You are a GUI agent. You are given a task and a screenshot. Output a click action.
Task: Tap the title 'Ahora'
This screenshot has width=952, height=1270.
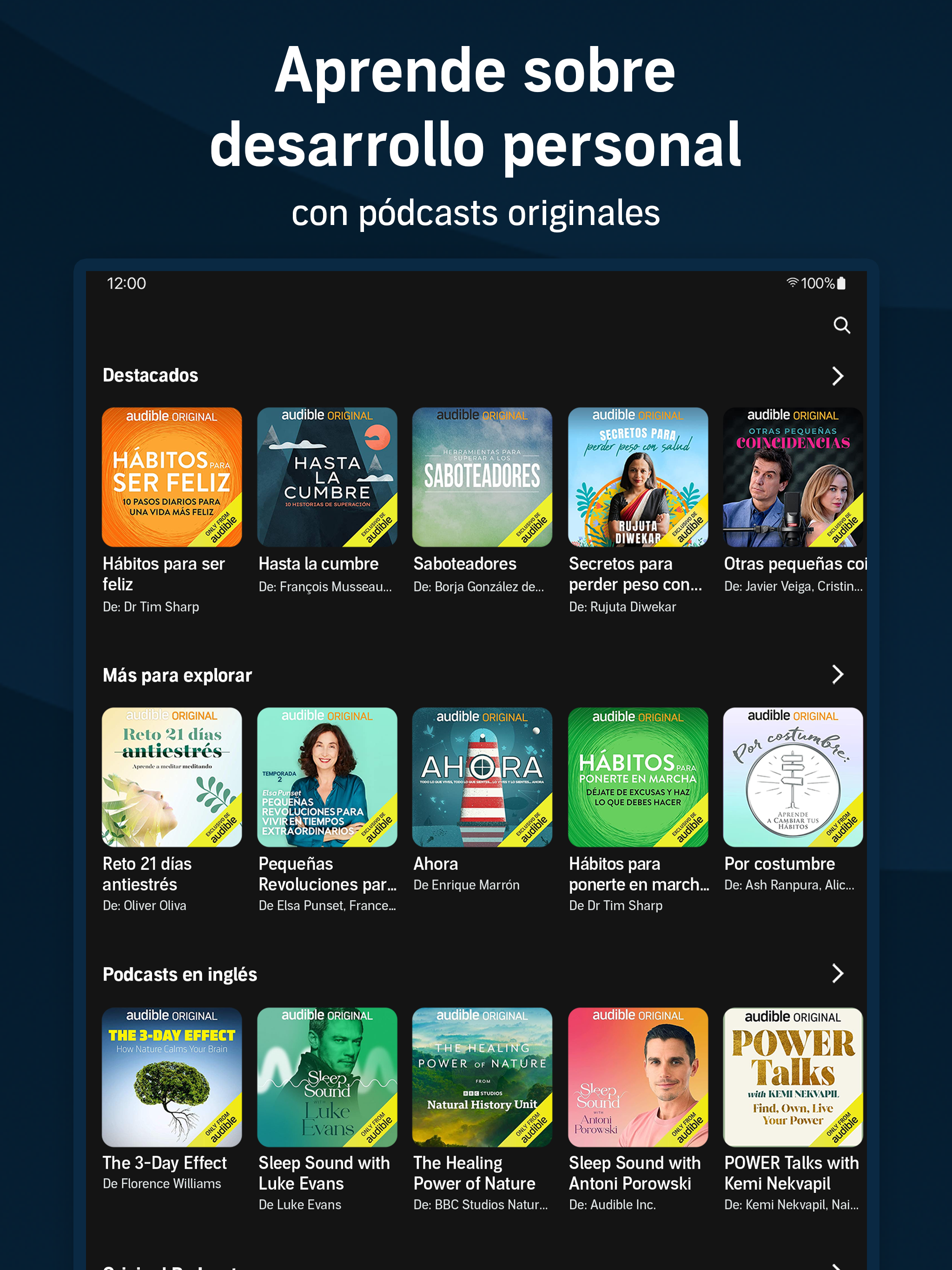tap(436, 864)
